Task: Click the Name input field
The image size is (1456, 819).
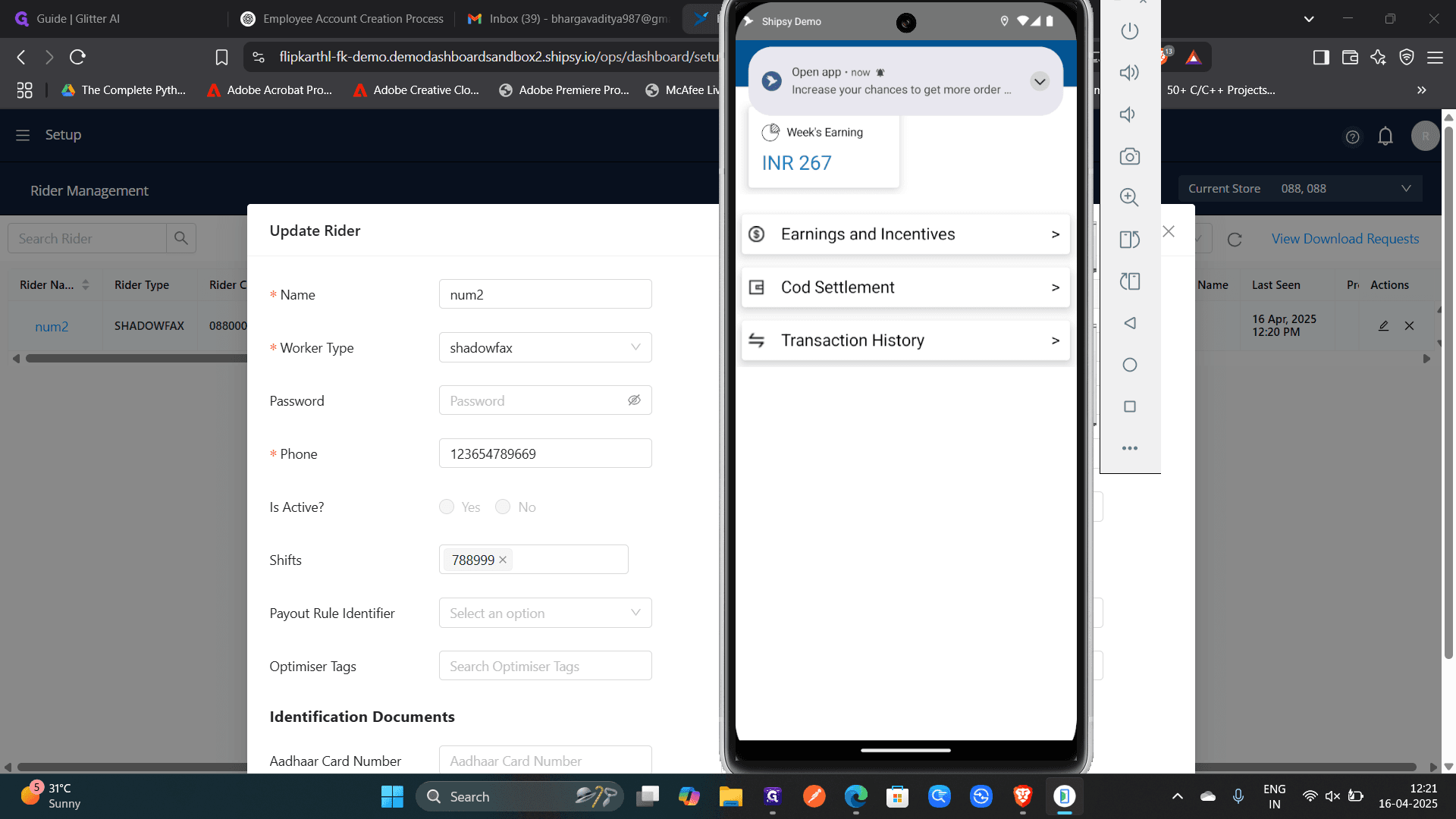Action: click(x=545, y=294)
